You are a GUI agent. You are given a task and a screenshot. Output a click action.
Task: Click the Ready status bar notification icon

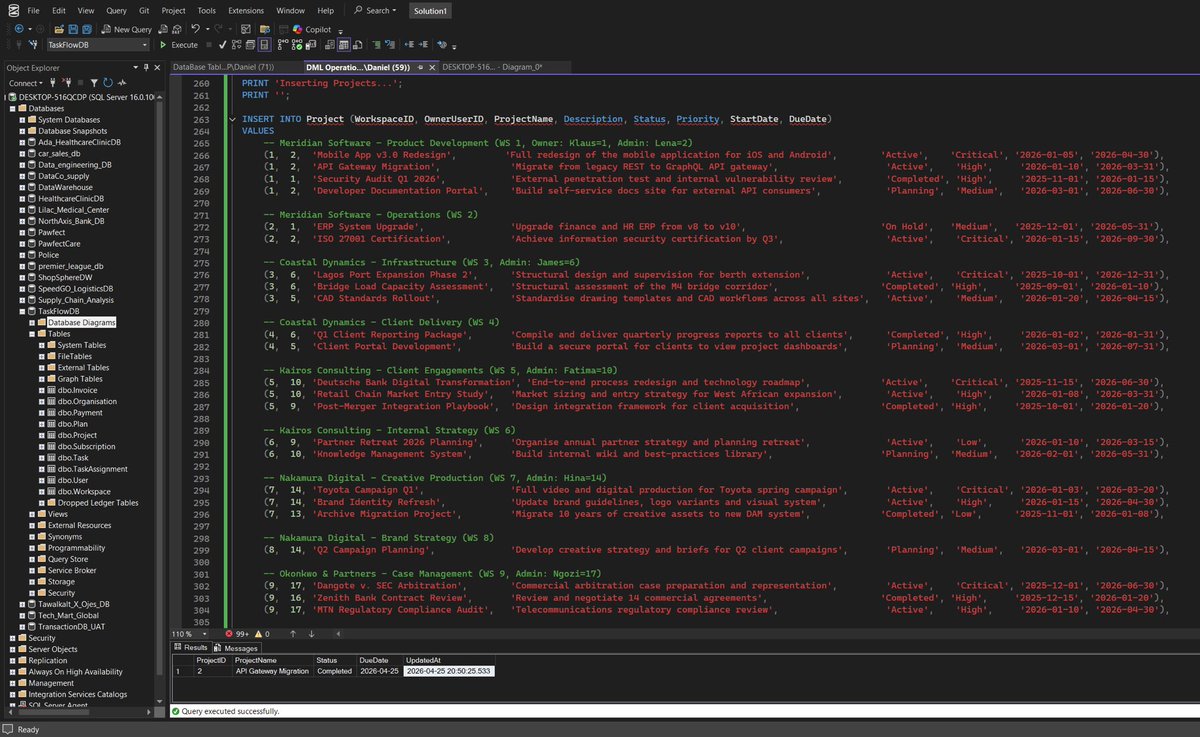point(8,730)
